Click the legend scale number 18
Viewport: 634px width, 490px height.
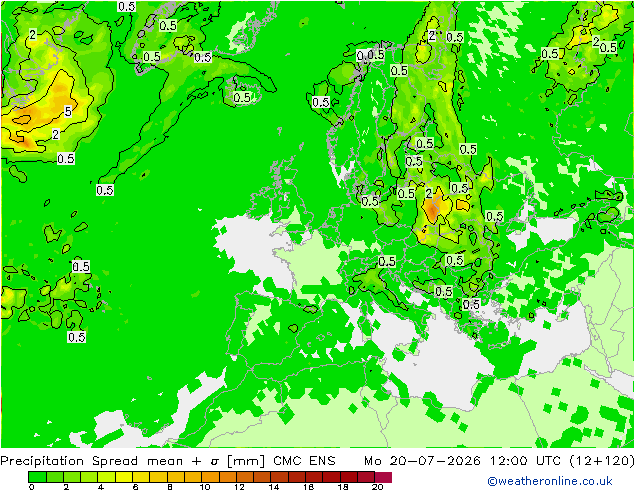[x=343, y=486]
